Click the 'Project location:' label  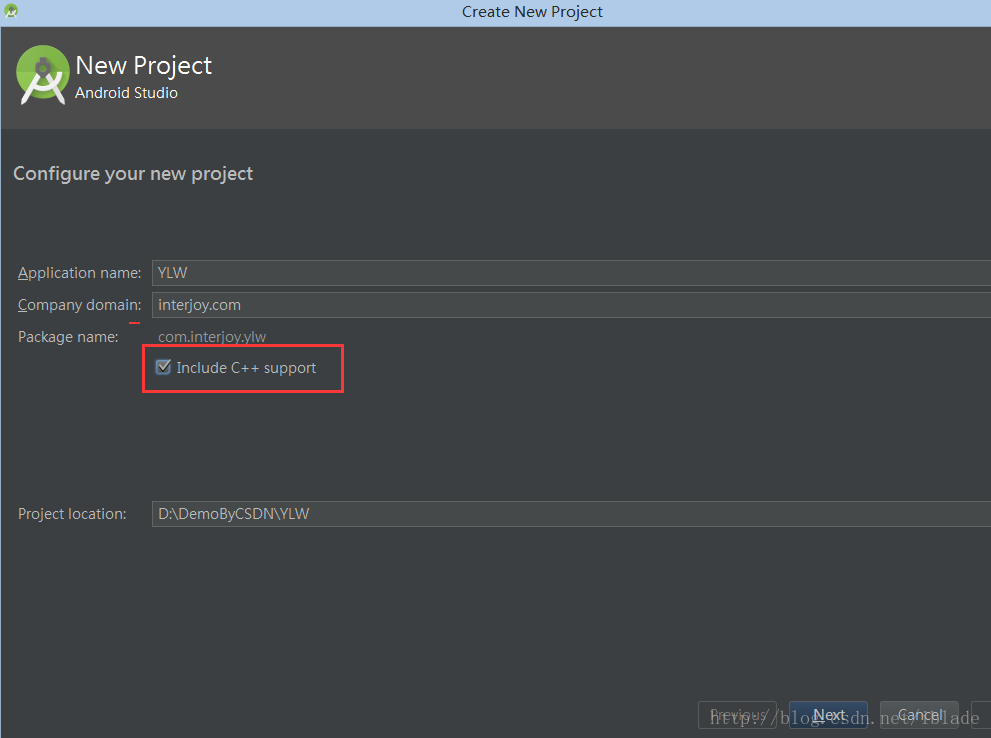[x=72, y=514]
